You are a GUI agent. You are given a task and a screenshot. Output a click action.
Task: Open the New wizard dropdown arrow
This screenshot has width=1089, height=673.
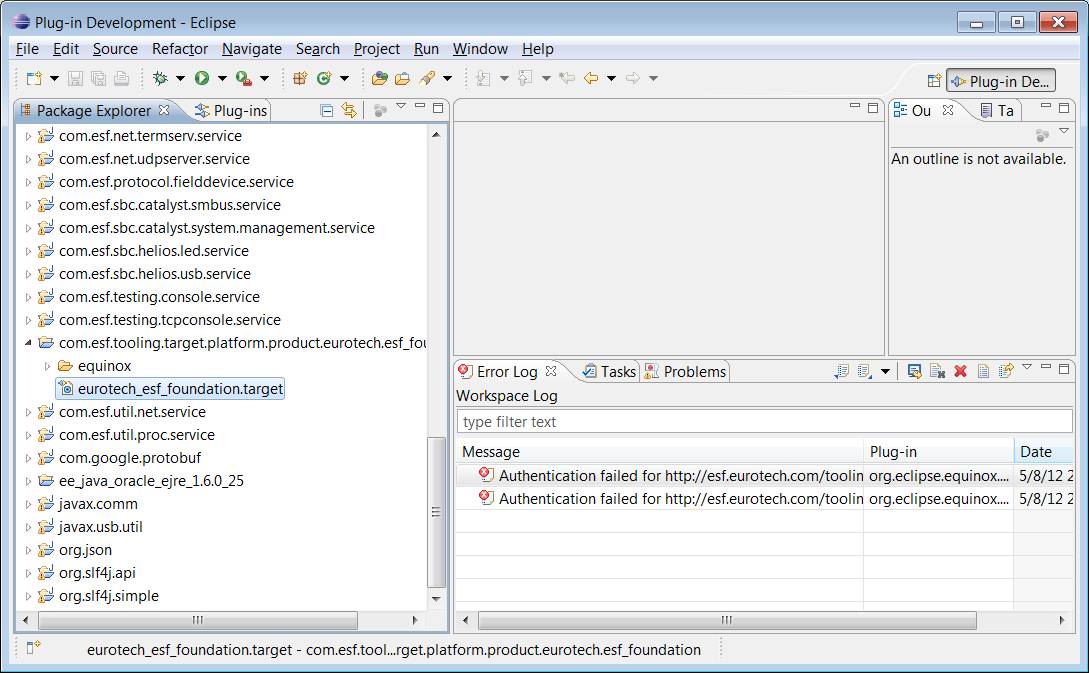click(x=54, y=78)
